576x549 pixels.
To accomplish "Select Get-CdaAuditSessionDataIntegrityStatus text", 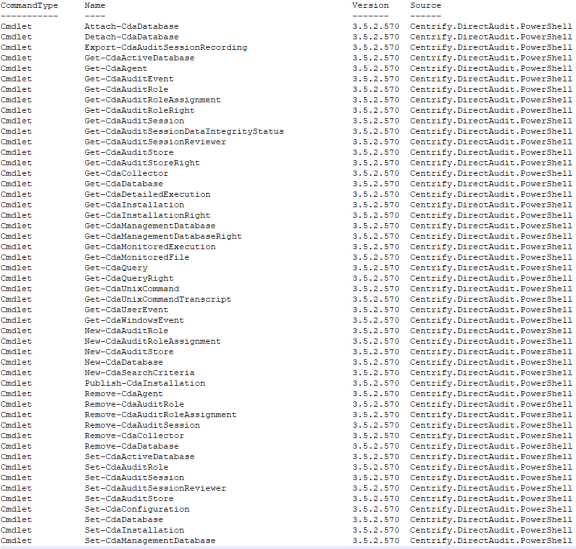I will [184, 131].
